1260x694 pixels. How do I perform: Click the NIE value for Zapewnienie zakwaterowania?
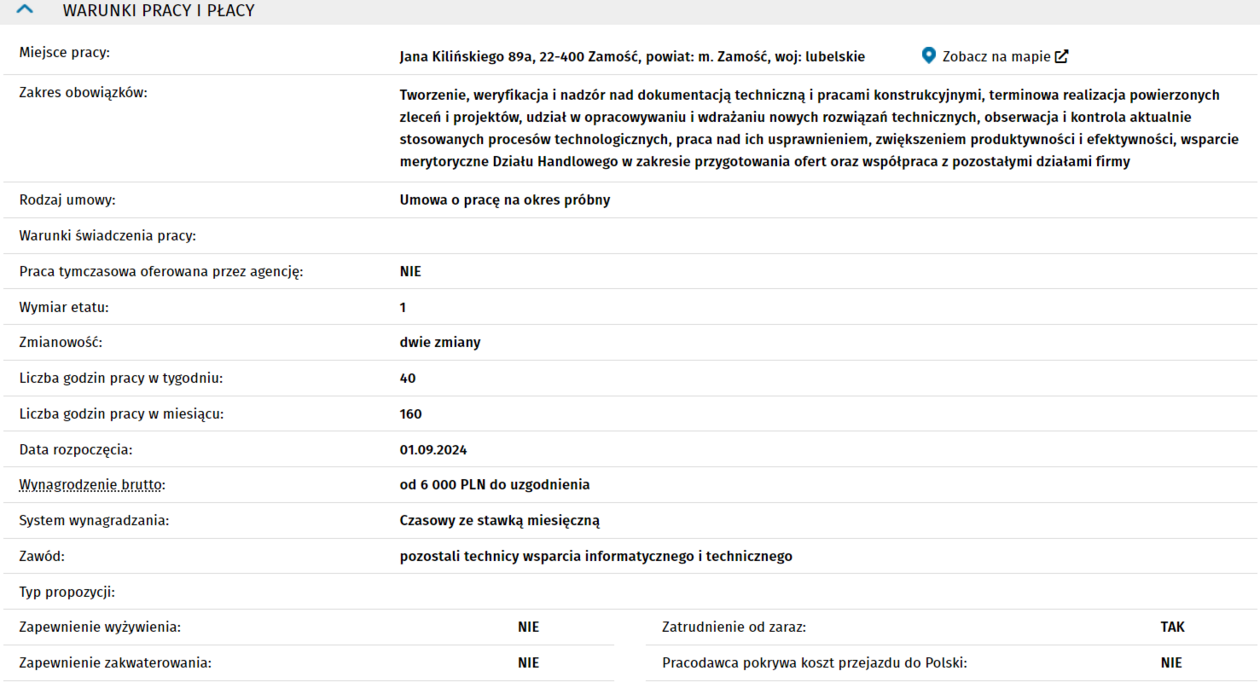coord(528,663)
